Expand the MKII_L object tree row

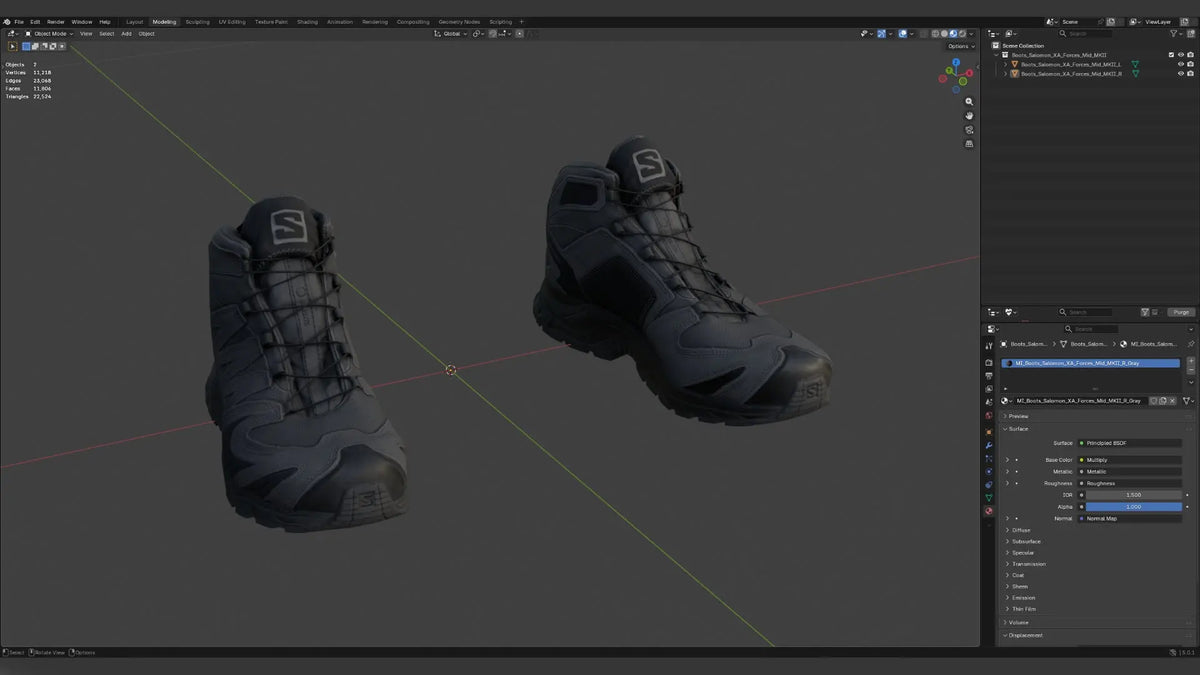(x=1006, y=64)
